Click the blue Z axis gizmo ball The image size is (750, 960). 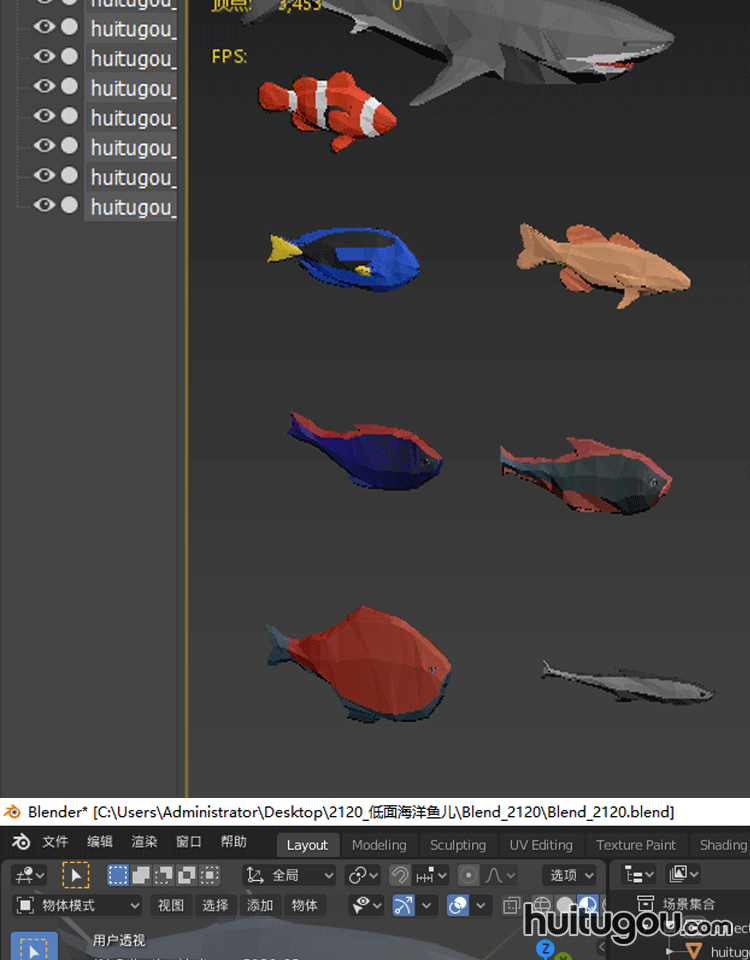click(545, 949)
